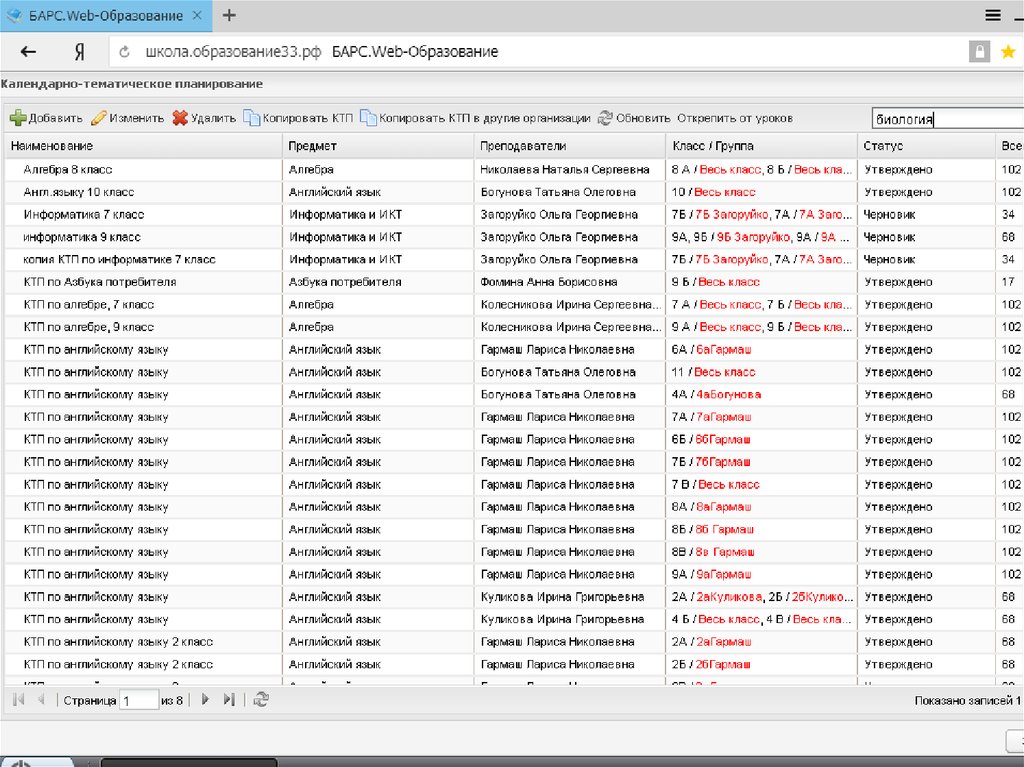Click the page number input field
1024x767 pixels.
pos(138,701)
